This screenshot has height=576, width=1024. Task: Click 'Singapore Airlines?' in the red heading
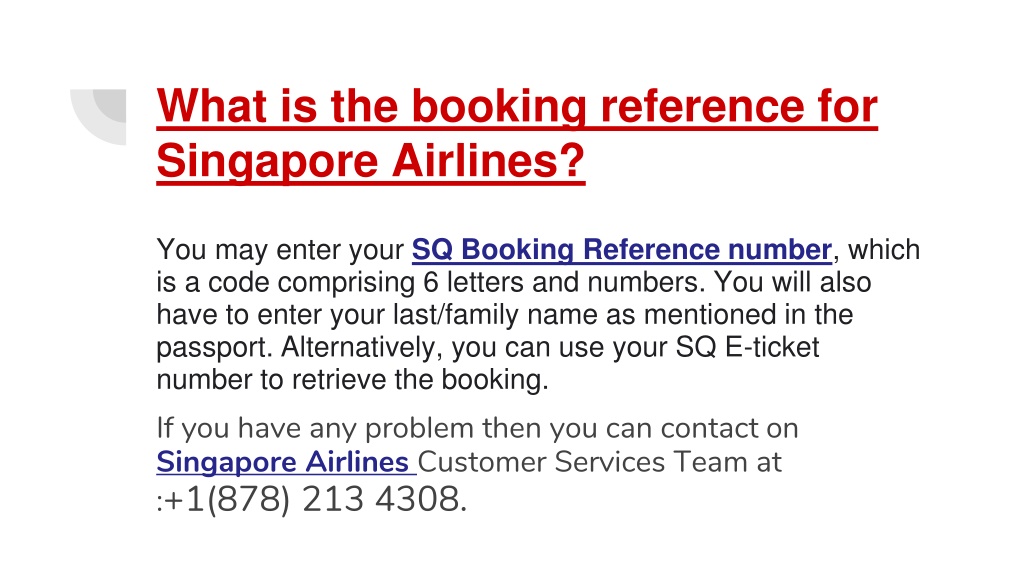[370, 161]
